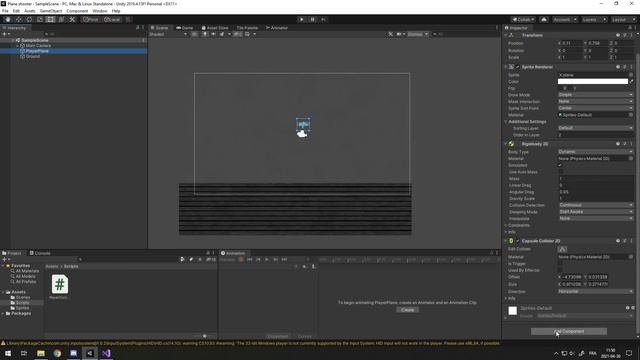Open the Window menu

pos(100,11)
